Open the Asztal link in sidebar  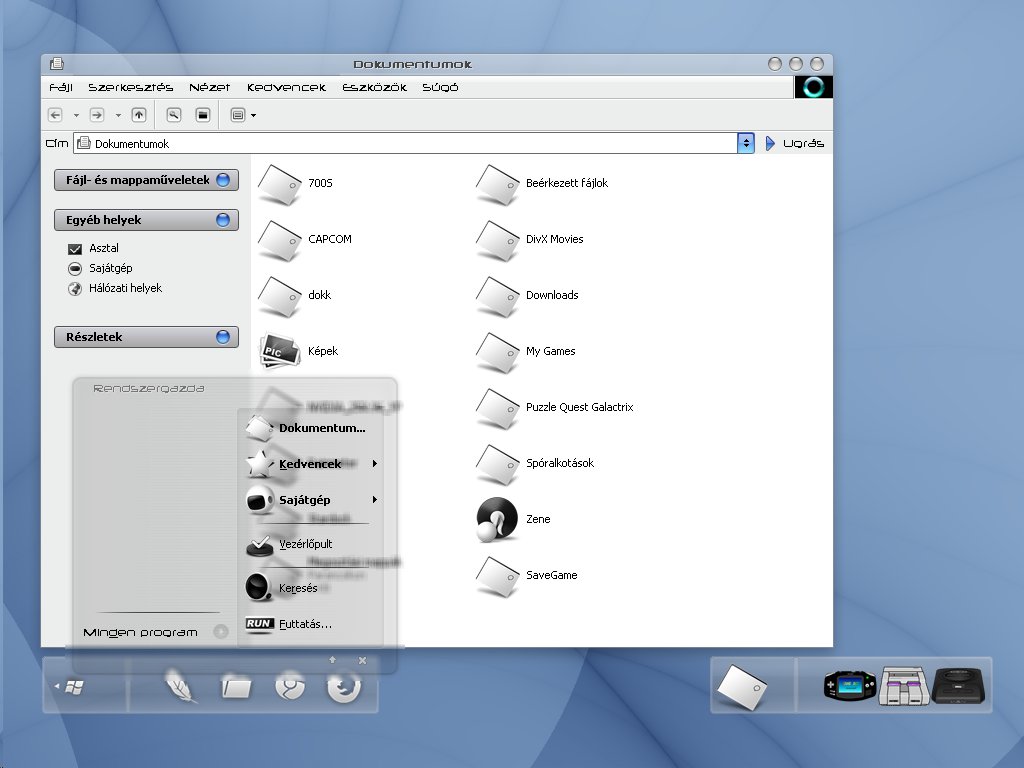click(103, 248)
